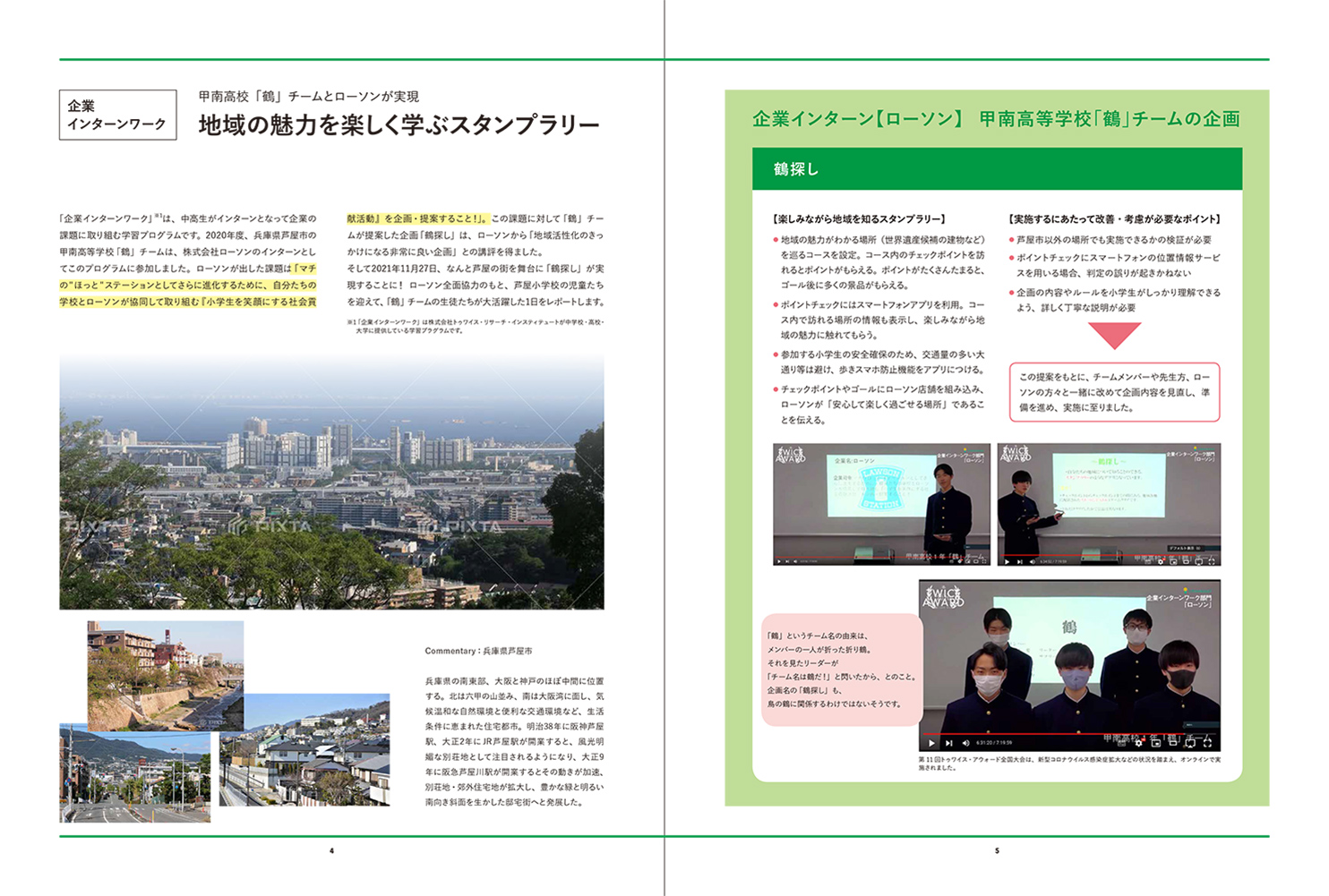Click next-track icon in top-right presentation video

[1020, 561]
